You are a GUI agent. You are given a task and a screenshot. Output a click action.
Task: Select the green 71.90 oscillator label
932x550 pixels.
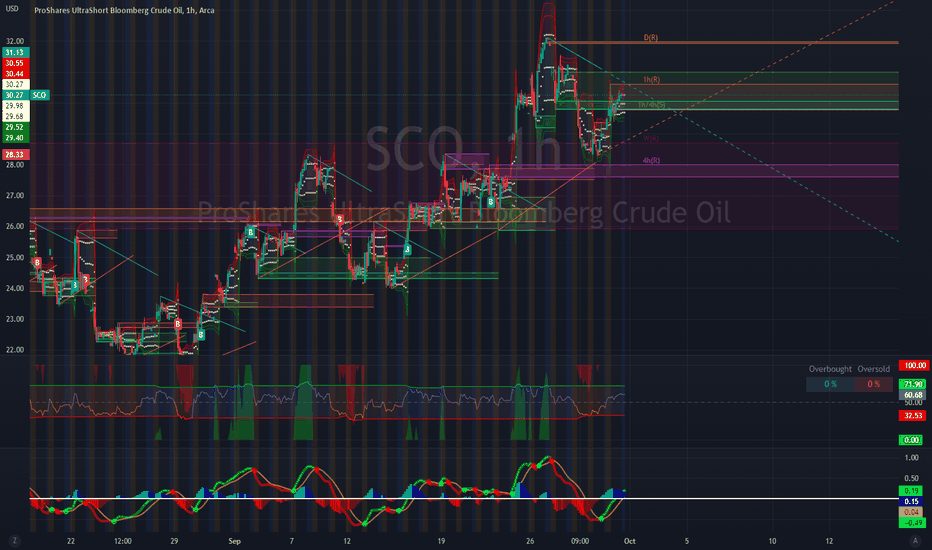tap(913, 384)
